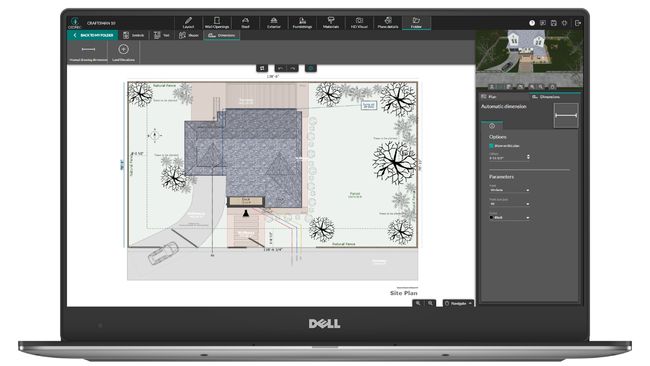Image resolution: width=650 pixels, height=366 pixels.
Task: Click the swap view icon above the plan
Action: coord(262,68)
